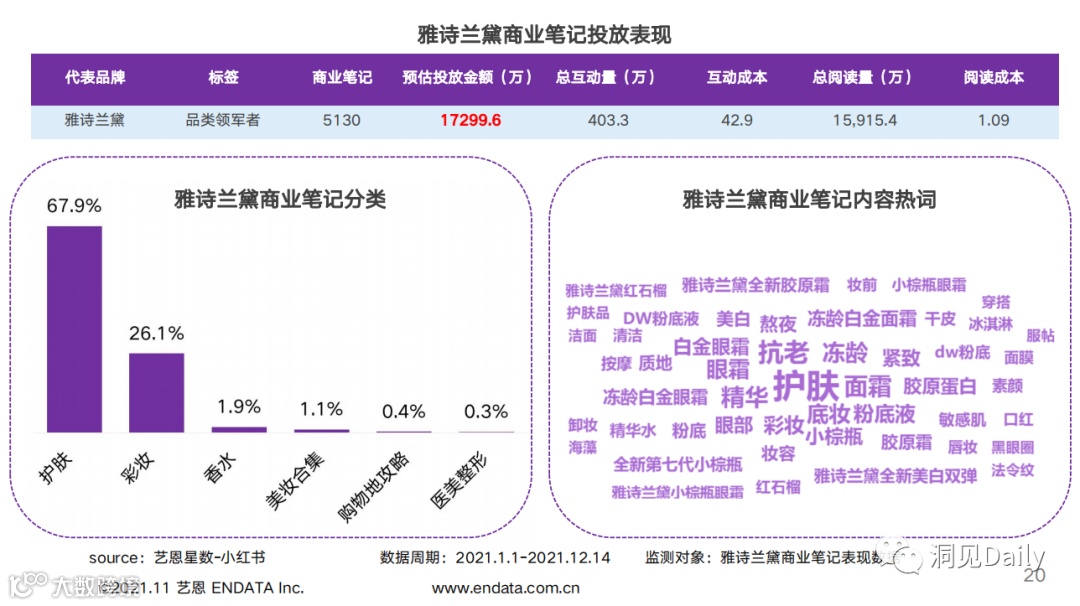Viewport: 1080px width, 606px height.
Task: Click the phrase 雅诗兰黛全新美白双弹
Action: pos(895,476)
